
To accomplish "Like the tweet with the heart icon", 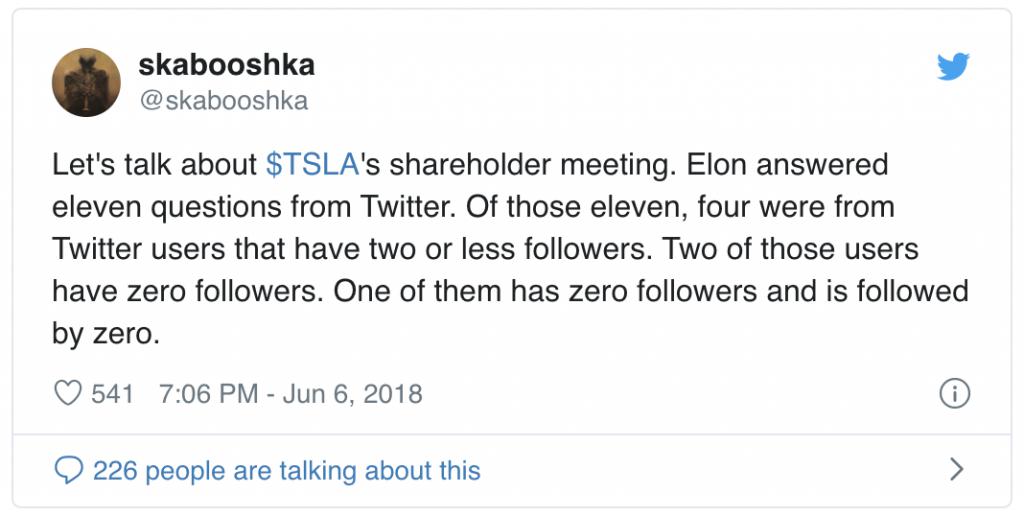I will [x=67, y=394].
